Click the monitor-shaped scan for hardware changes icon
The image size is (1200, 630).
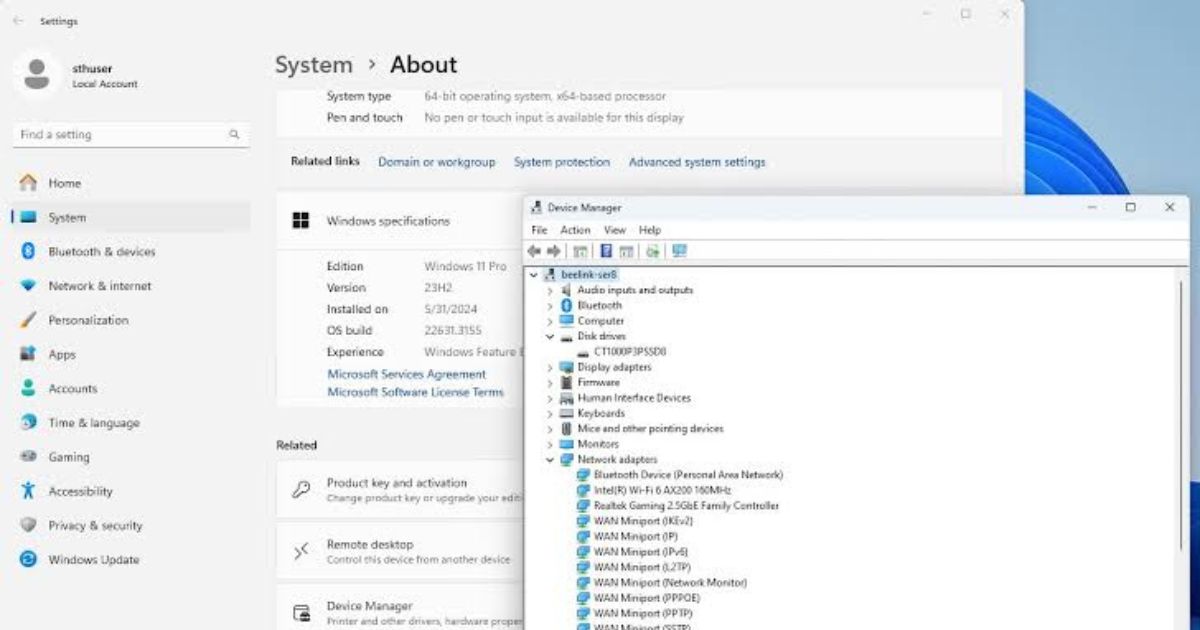(679, 251)
